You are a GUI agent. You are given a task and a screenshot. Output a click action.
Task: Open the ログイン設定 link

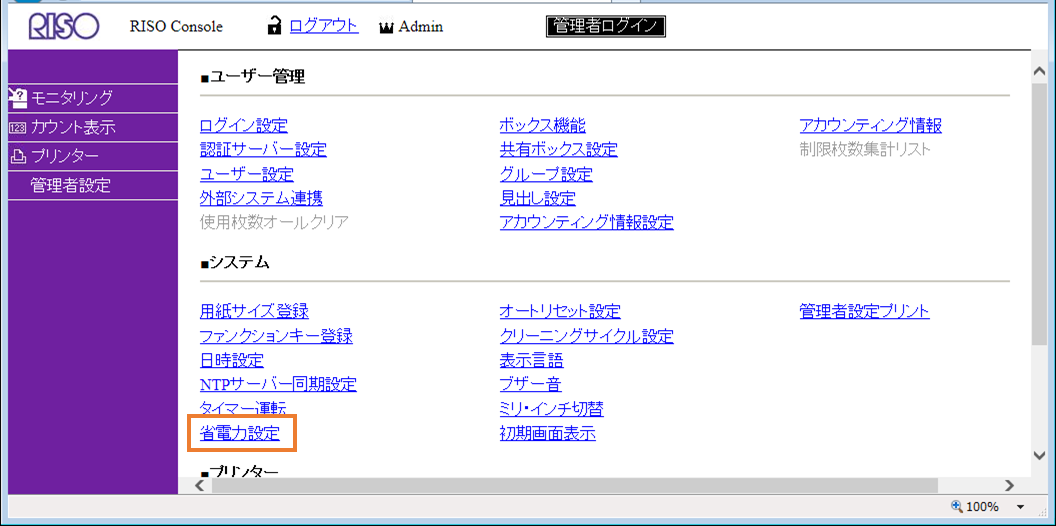coord(244,125)
